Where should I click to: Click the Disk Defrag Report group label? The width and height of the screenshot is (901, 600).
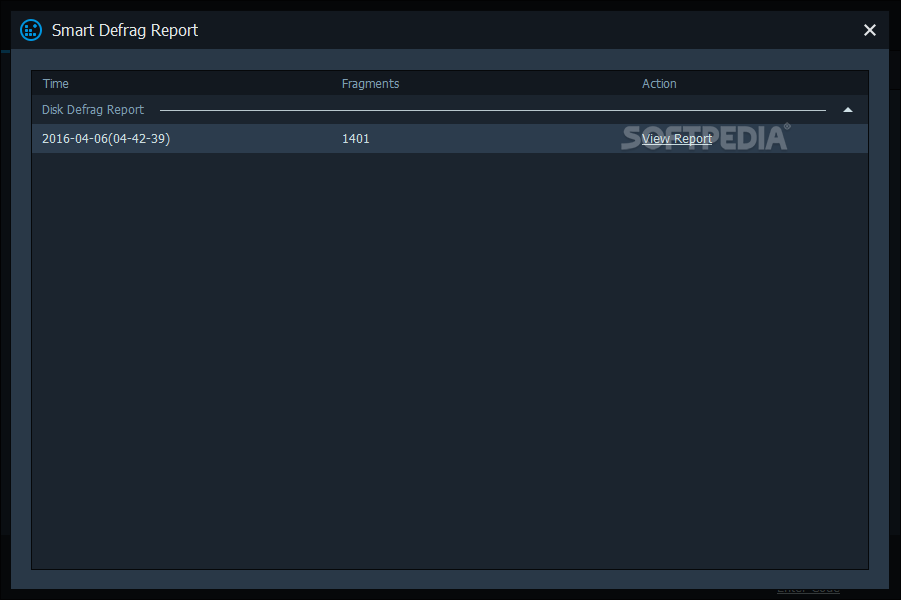tap(93, 110)
